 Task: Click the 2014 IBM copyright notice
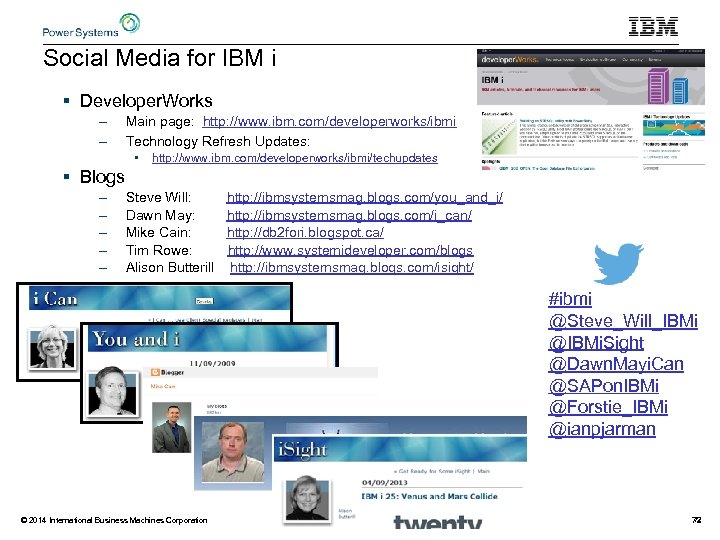click(114, 520)
